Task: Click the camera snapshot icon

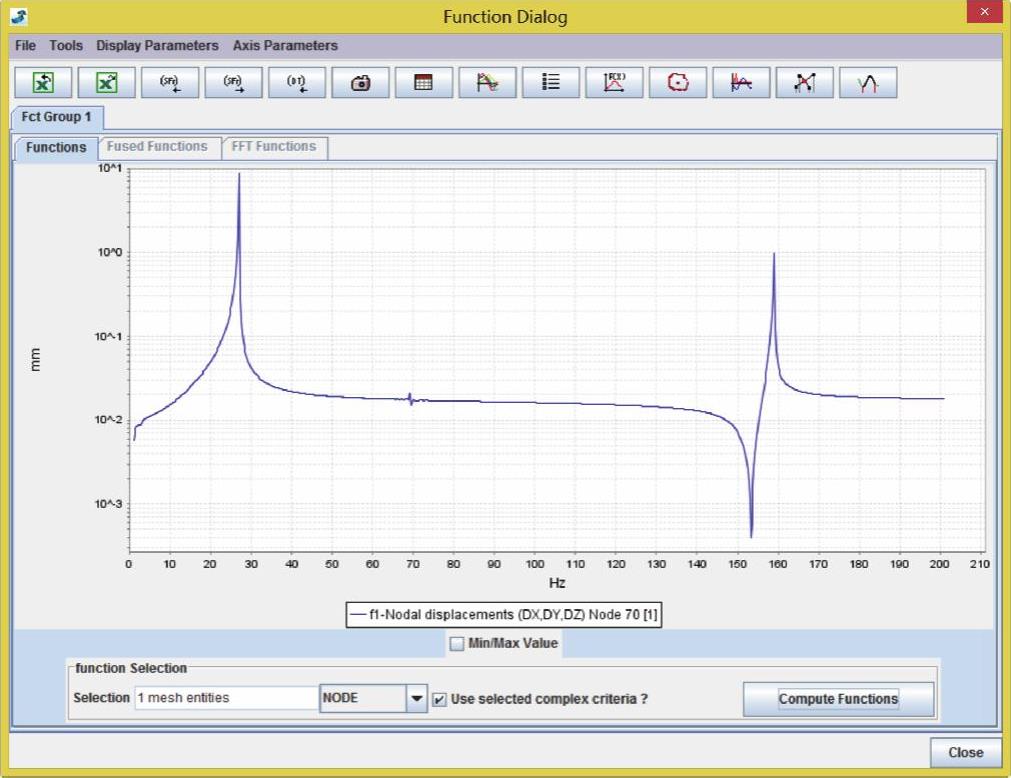Action: click(x=360, y=83)
